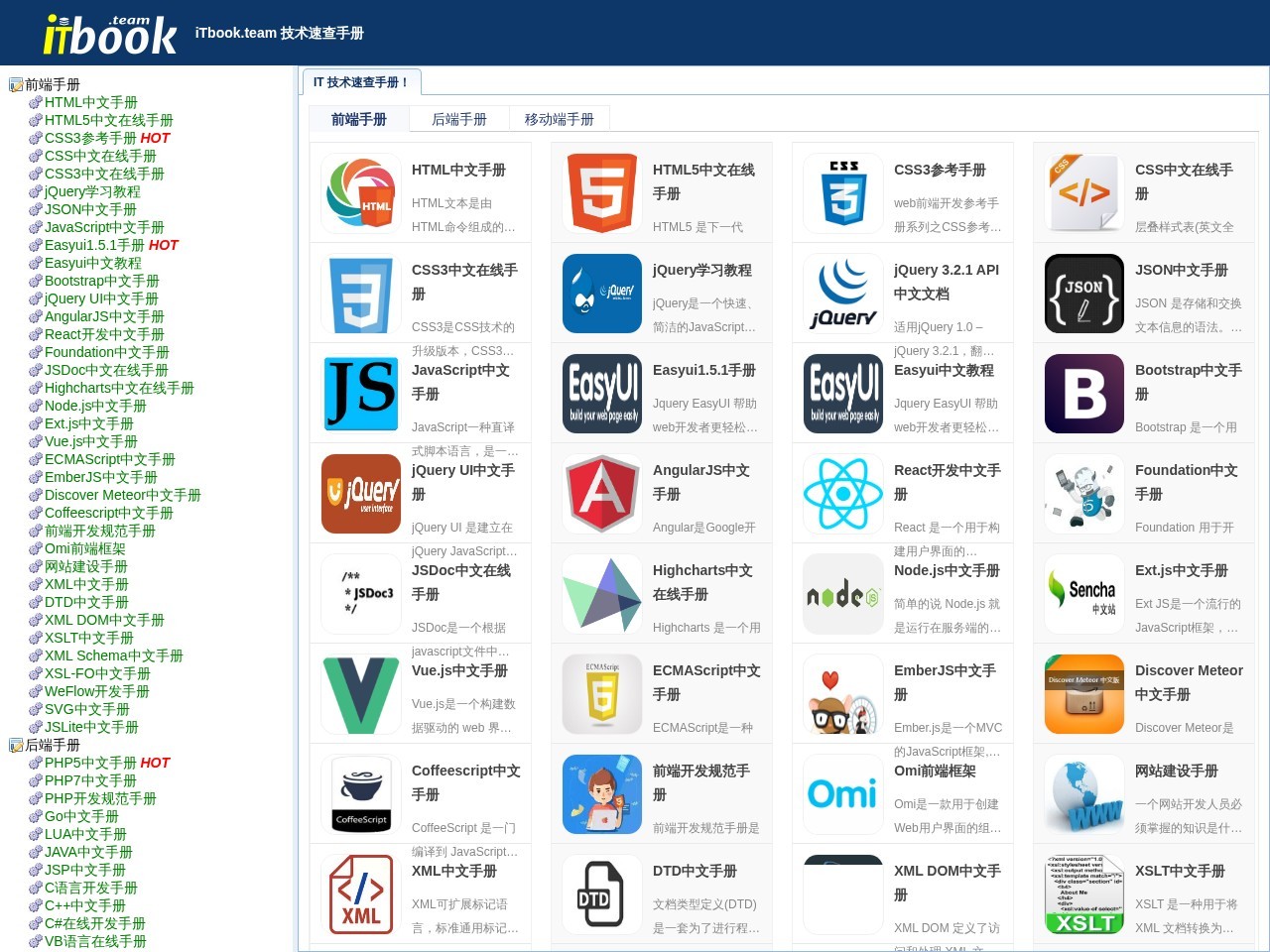Click the CSS3参考手册 blue shield icon
Image resolution: width=1270 pixels, height=952 pixels.
(x=843, y=193)
